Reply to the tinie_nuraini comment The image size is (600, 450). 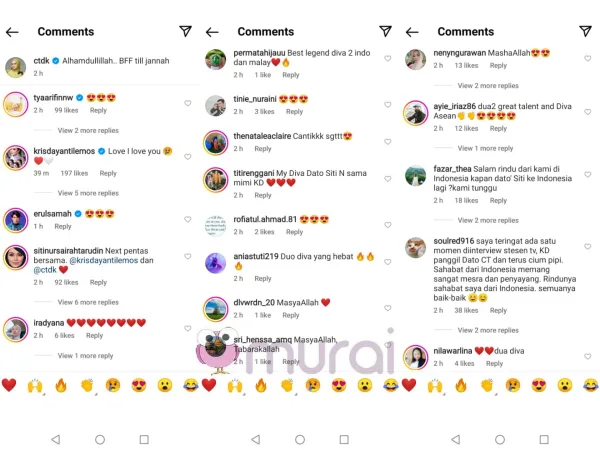coord(294,112)
